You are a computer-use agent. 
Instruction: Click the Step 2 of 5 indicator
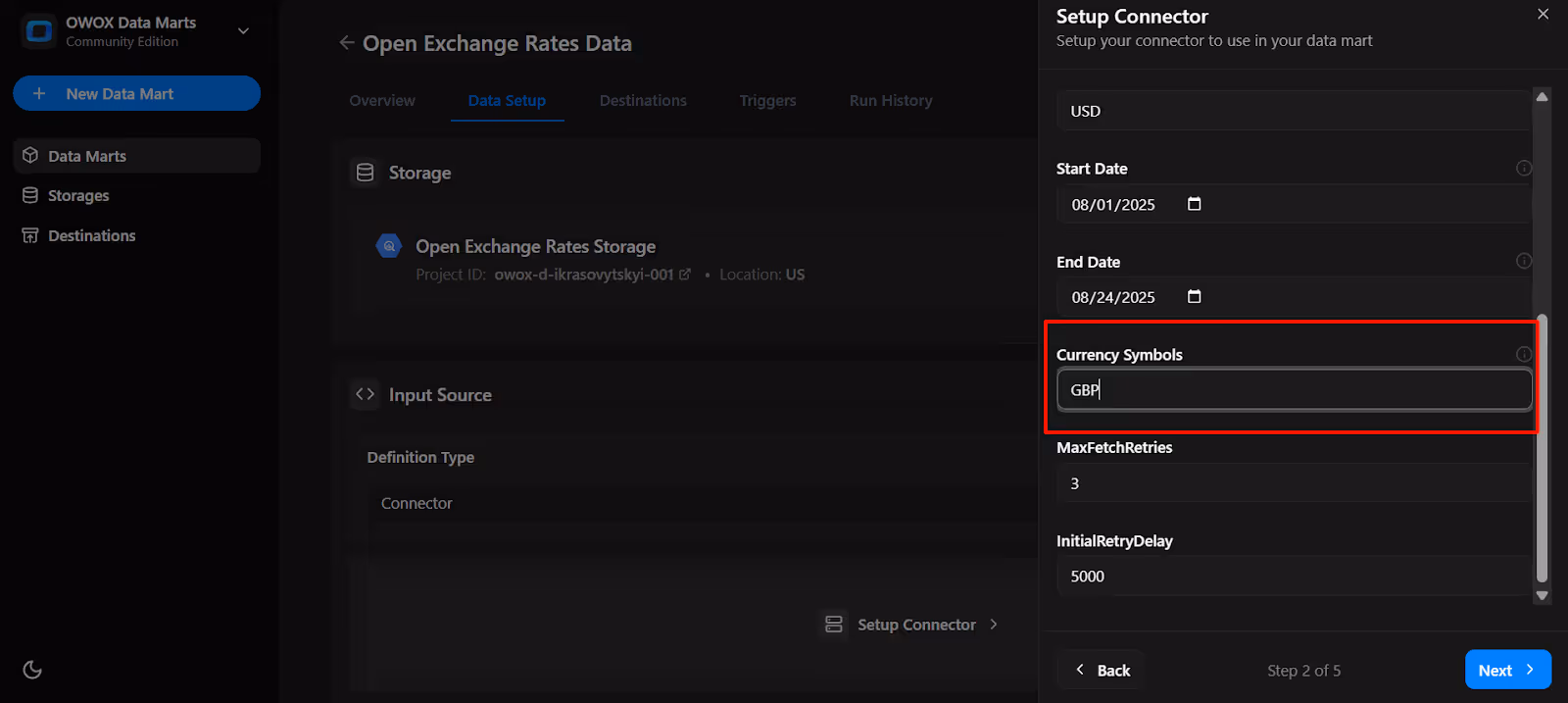(x=1303, y=671)
